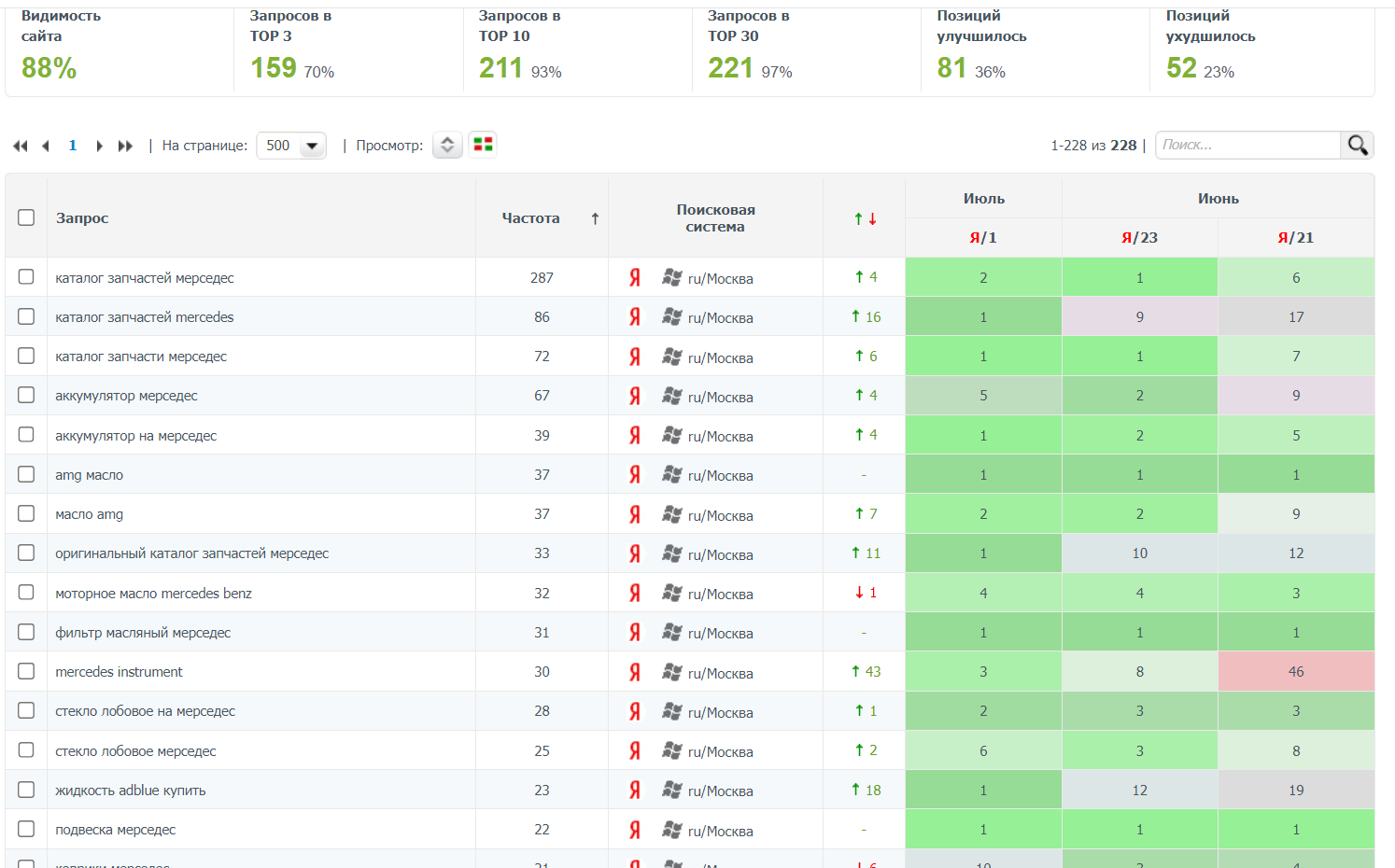1395x868 pixels.
Task: Click the Поиск search input field
Action: 1248,145
